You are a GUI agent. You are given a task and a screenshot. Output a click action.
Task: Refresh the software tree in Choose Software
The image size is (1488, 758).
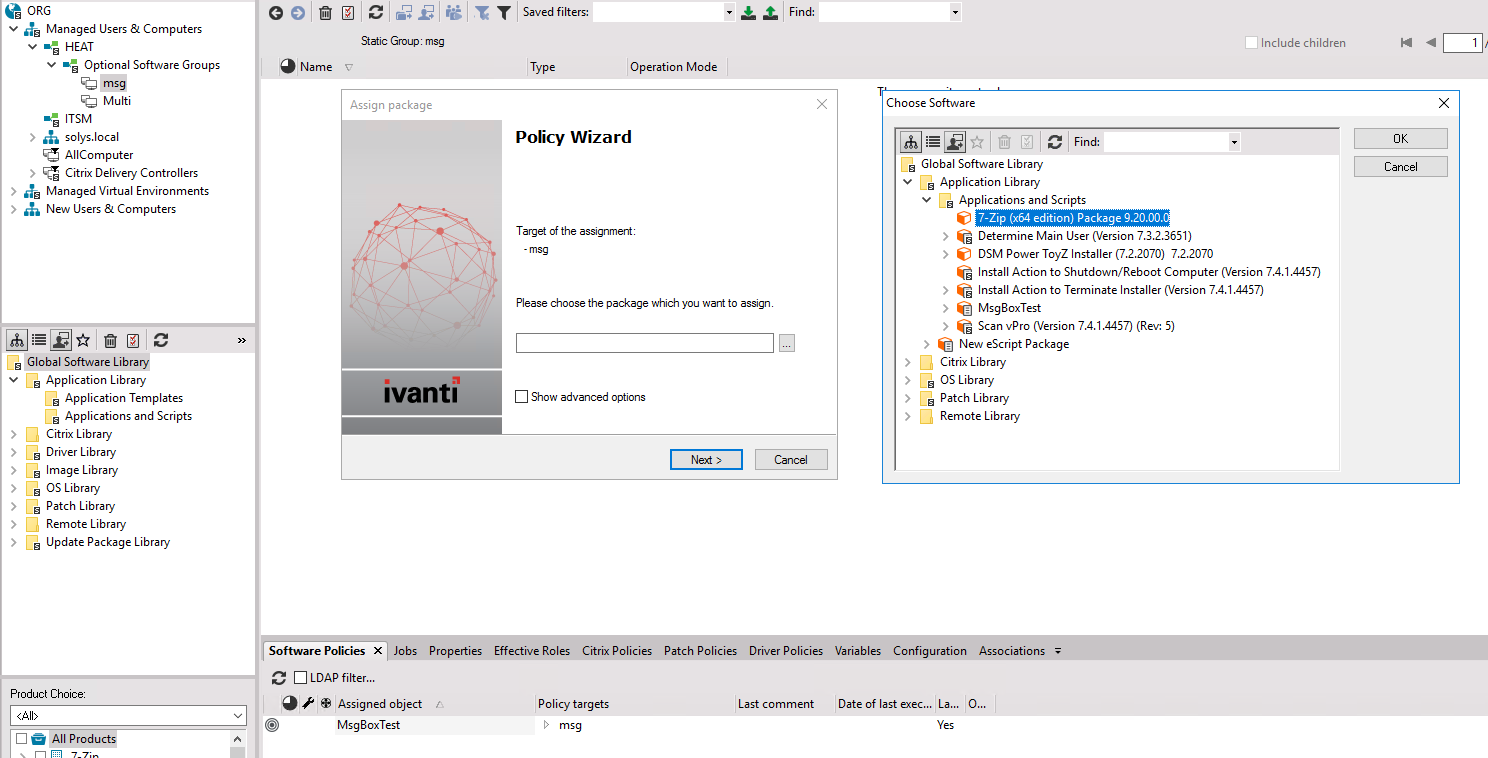pos(1055,141)
